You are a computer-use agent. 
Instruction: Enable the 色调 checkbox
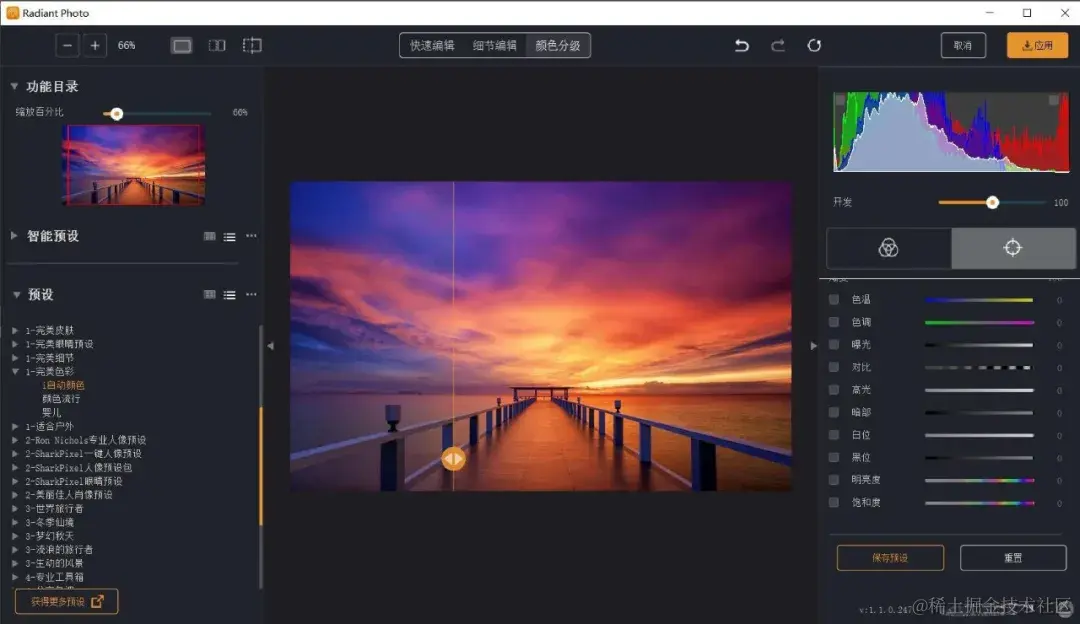tap(834, 322)
